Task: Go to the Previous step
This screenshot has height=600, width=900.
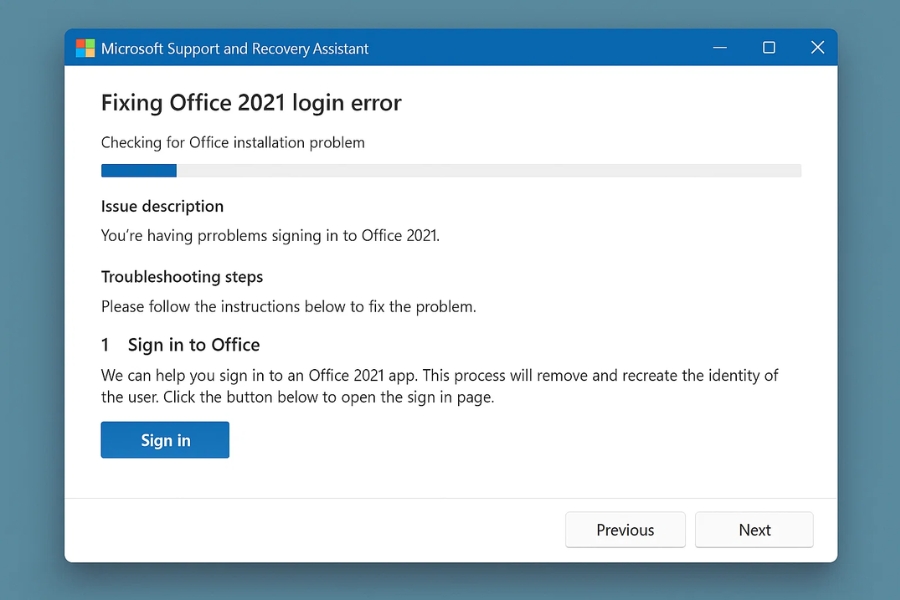Action: (x=625, y=530)
